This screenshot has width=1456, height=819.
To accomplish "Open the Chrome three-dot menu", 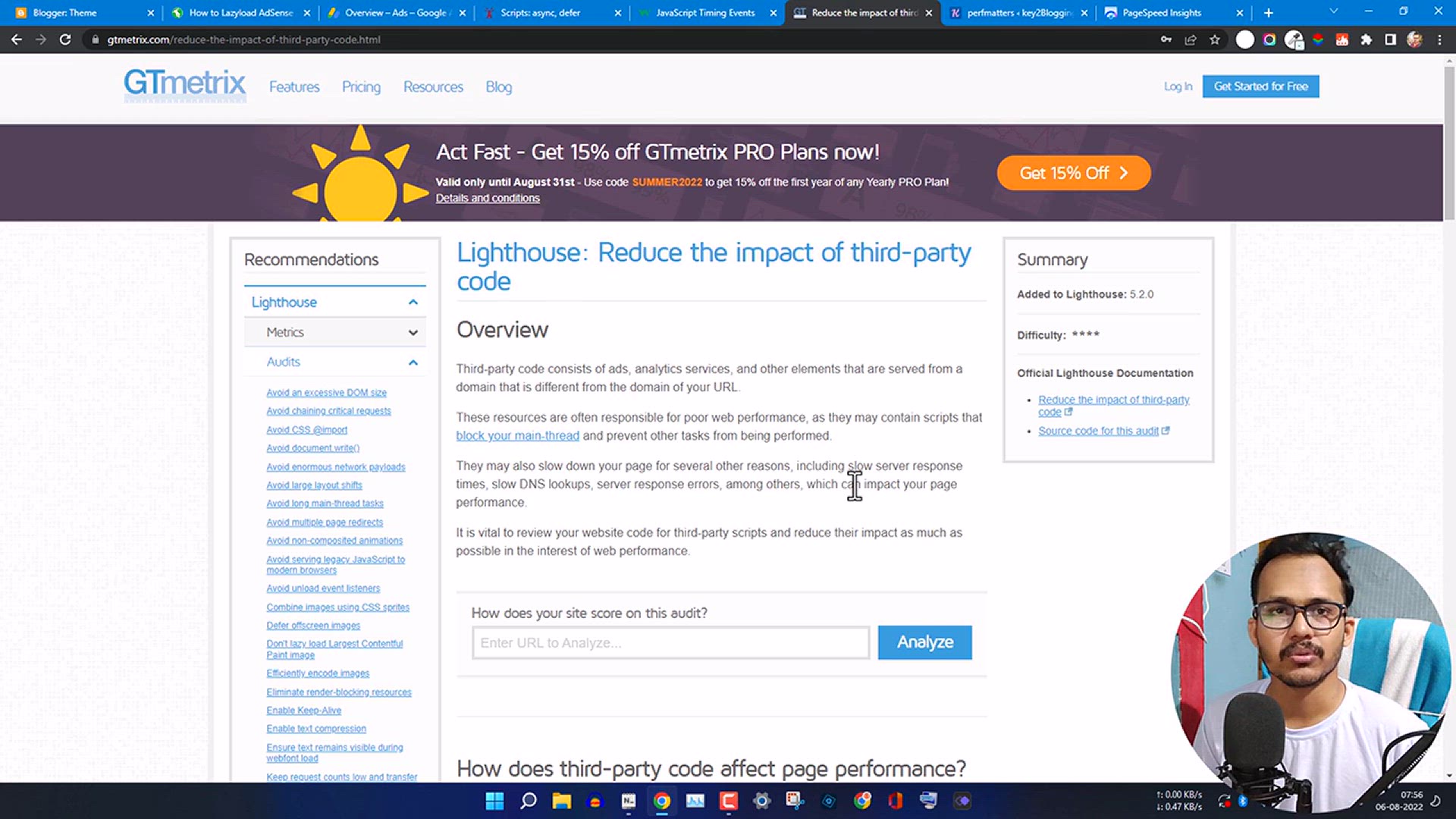I will (x=1439, y=39).
